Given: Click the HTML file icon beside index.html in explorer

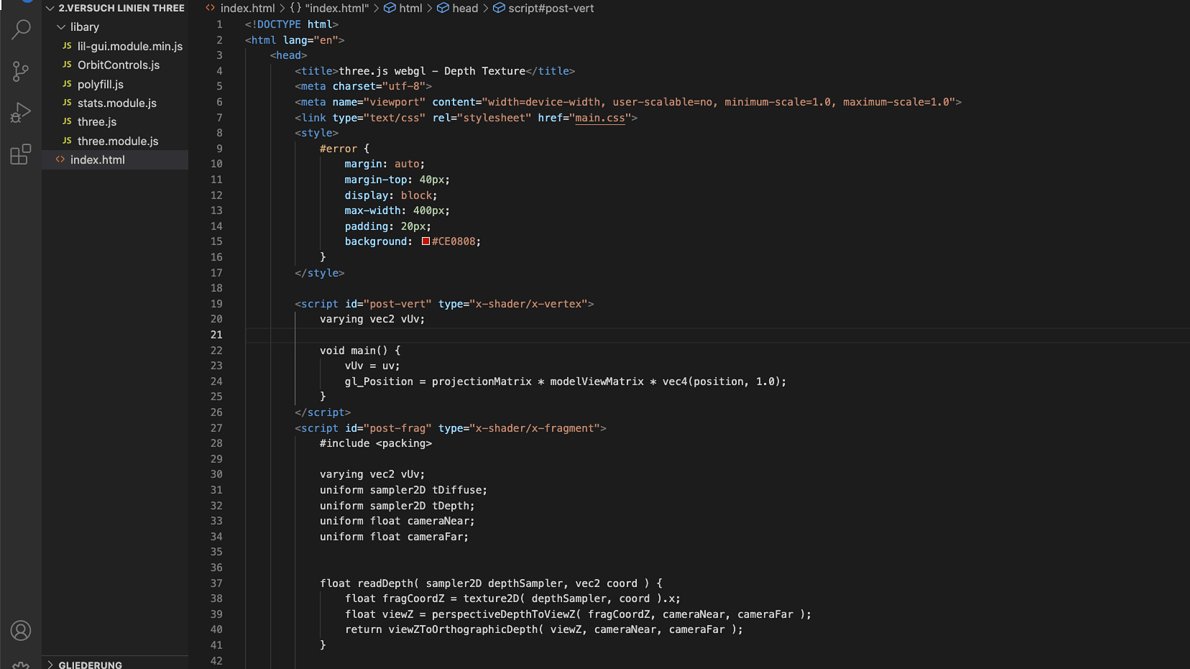Looking at the screenshot, I should (x=60, y=160).
